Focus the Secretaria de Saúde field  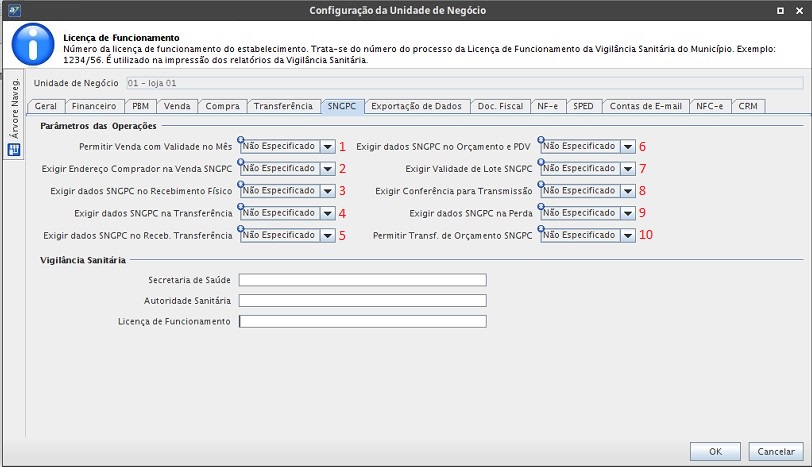pos(362,280)
